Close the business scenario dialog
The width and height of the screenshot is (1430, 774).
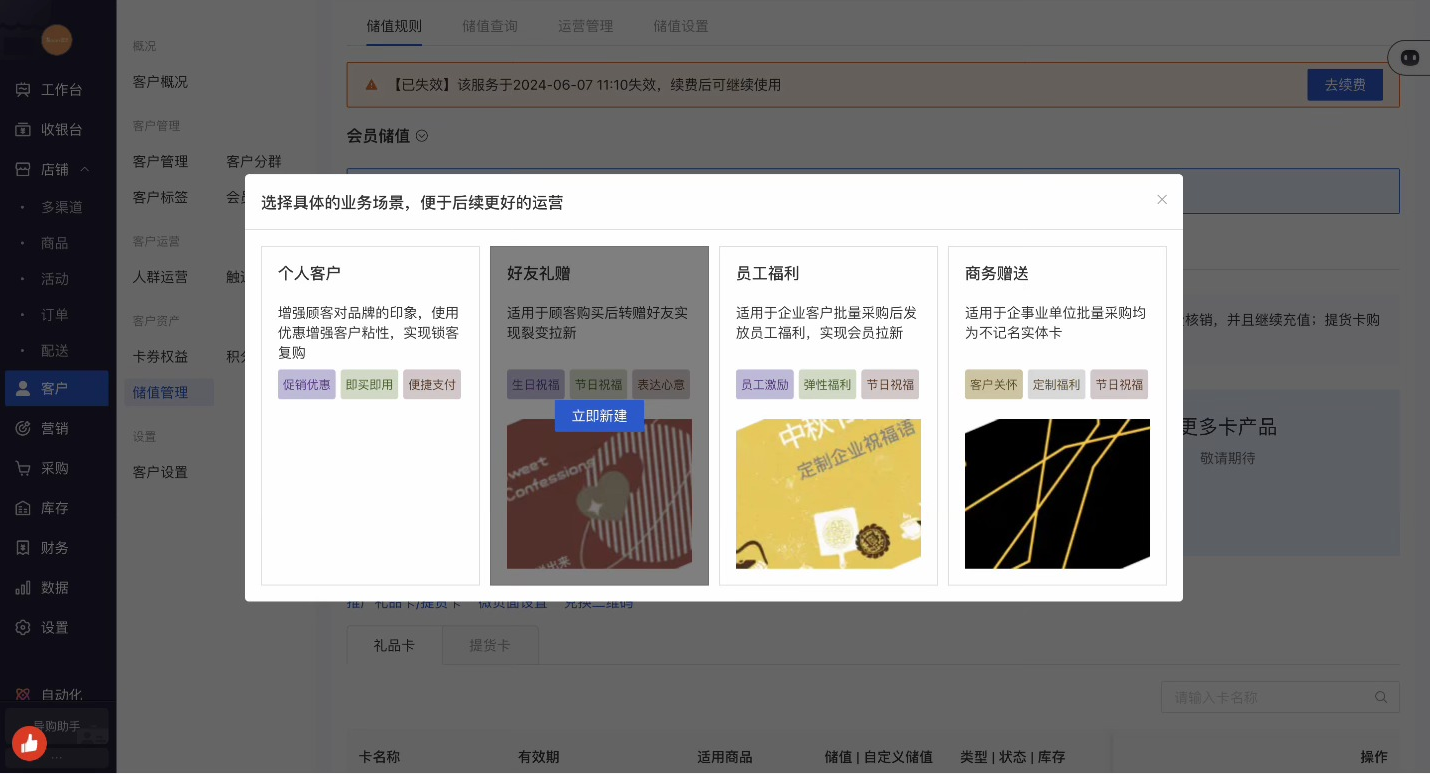[1162, 200]
